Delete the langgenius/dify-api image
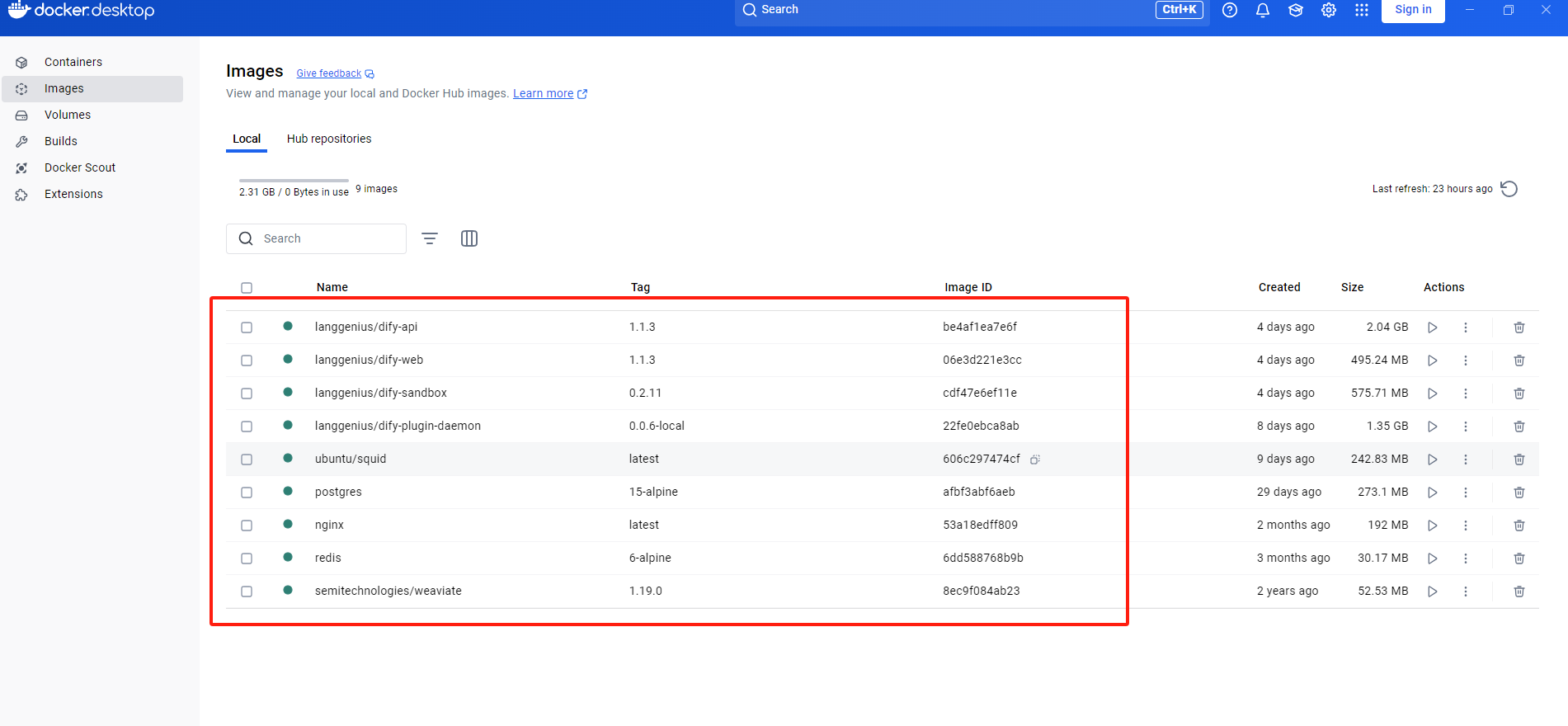The height and width of the screenshot is (726, 1568). point(1519,328)
